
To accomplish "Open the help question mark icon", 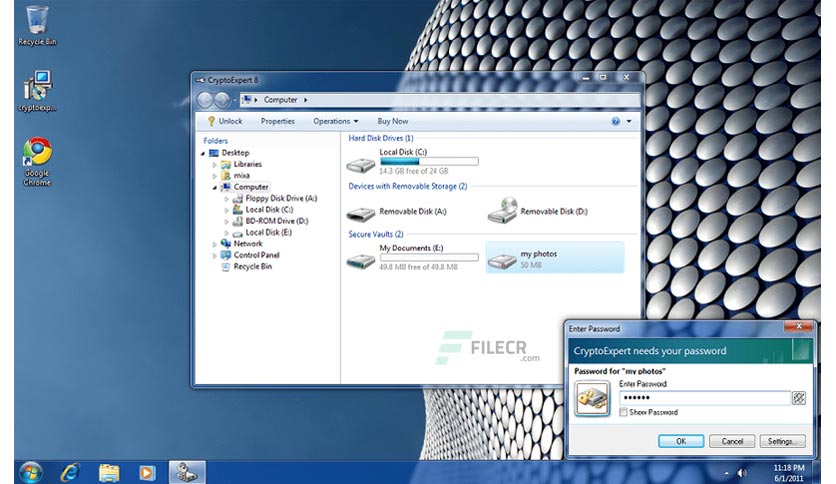I will tap(615, 122).
